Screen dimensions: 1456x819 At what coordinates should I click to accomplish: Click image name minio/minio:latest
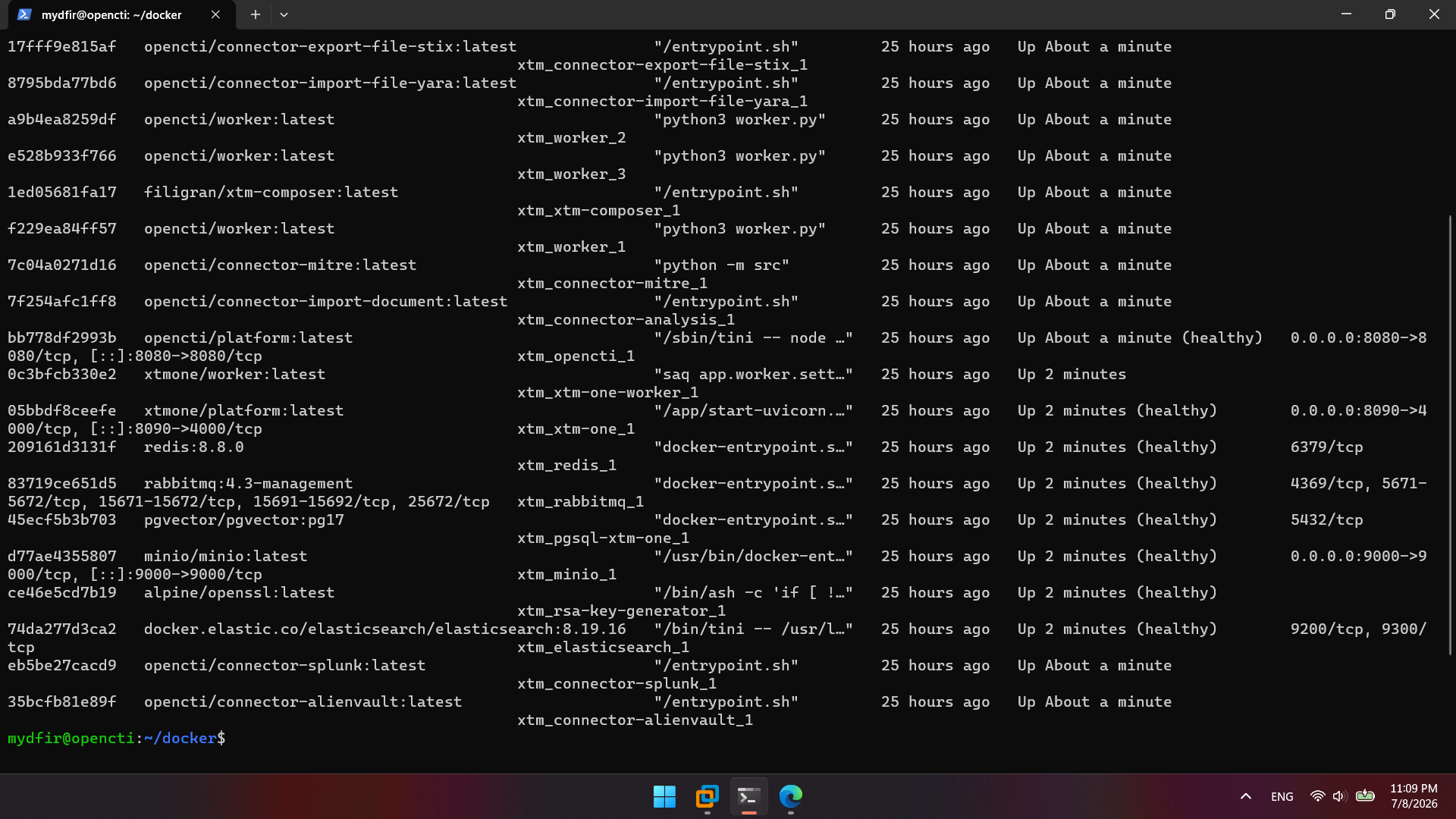[x=226, y=556]
